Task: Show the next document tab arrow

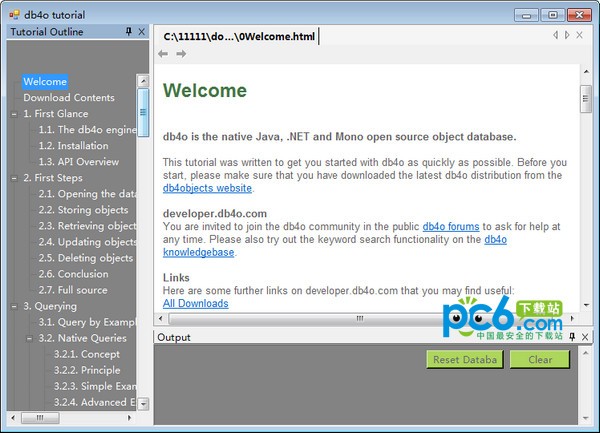Action: click(567, 35)
